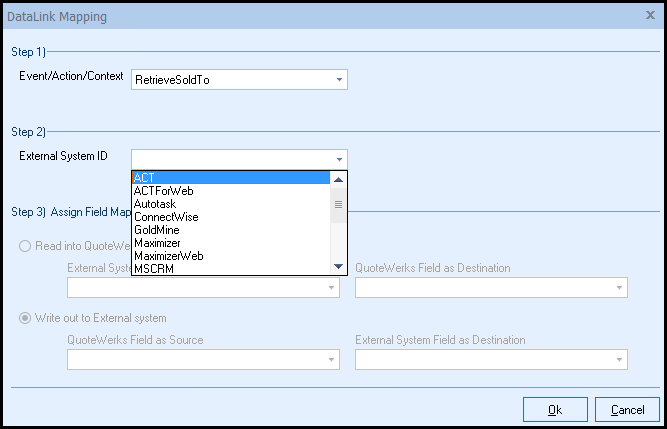
Task: Close the DataLink Mapping dialog
Action: click(x=651, y=17)
